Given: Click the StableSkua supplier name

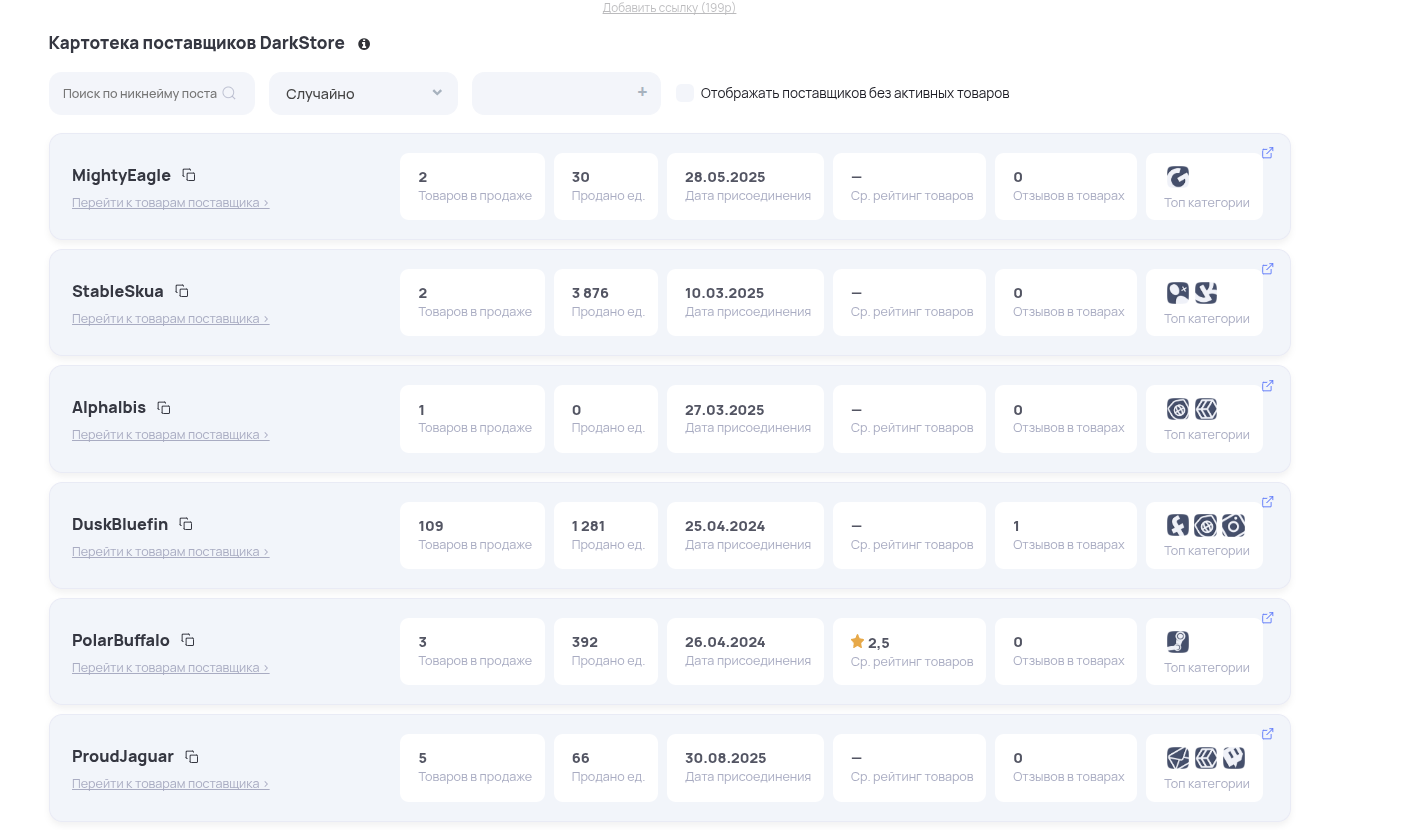Looking at the screenshot, I should point(118,292).
